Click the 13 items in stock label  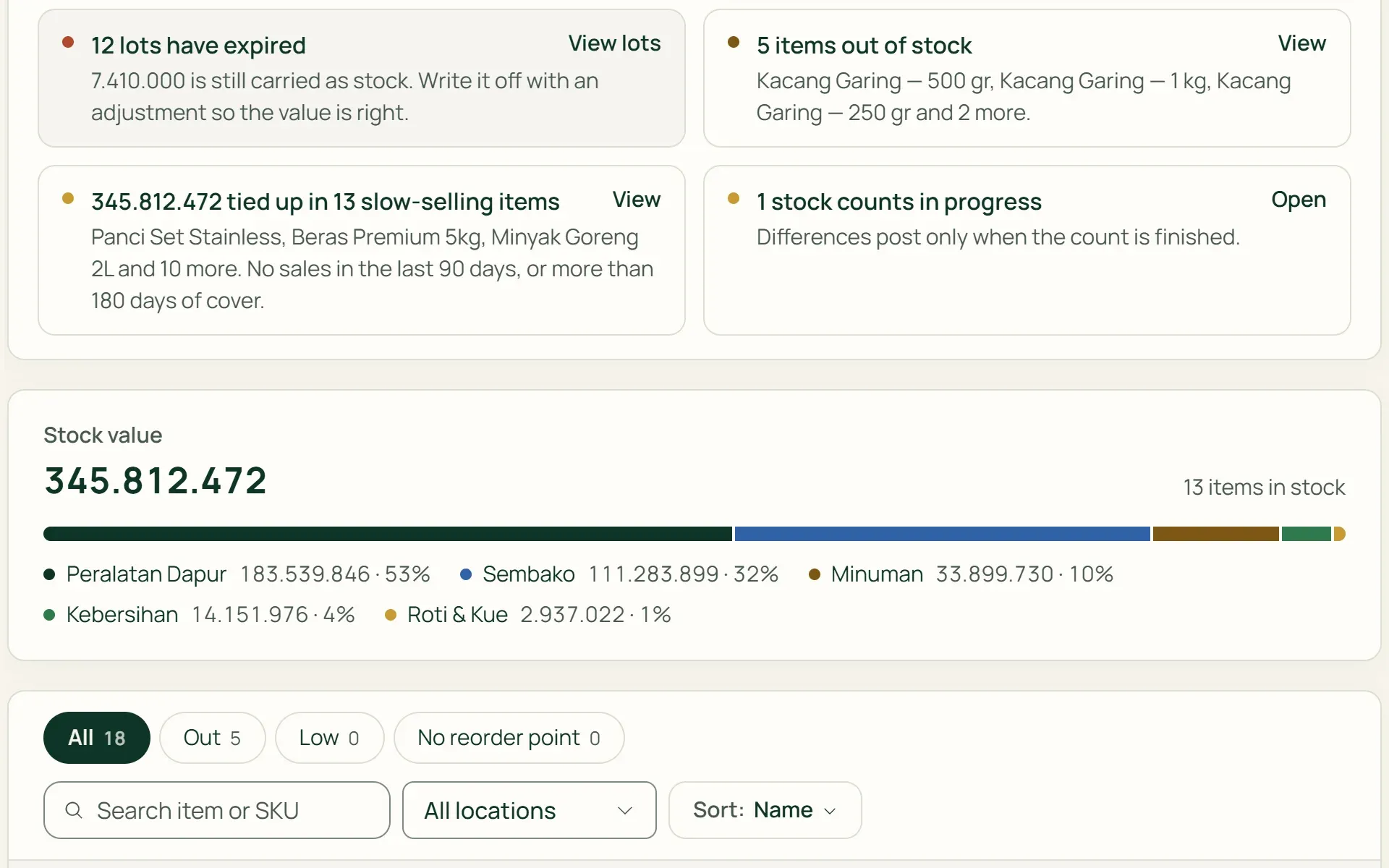tap(1264, 488)
